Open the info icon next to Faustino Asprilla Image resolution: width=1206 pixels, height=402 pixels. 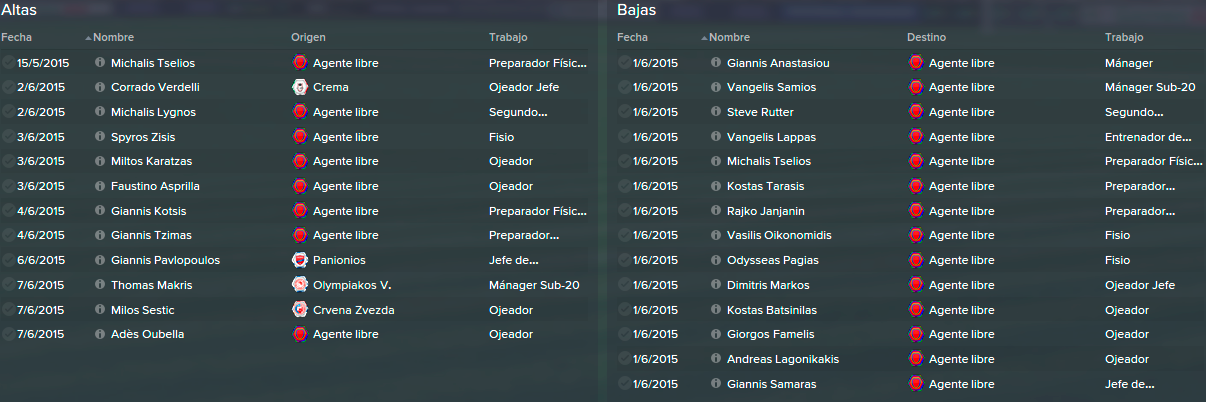[99, 186]
